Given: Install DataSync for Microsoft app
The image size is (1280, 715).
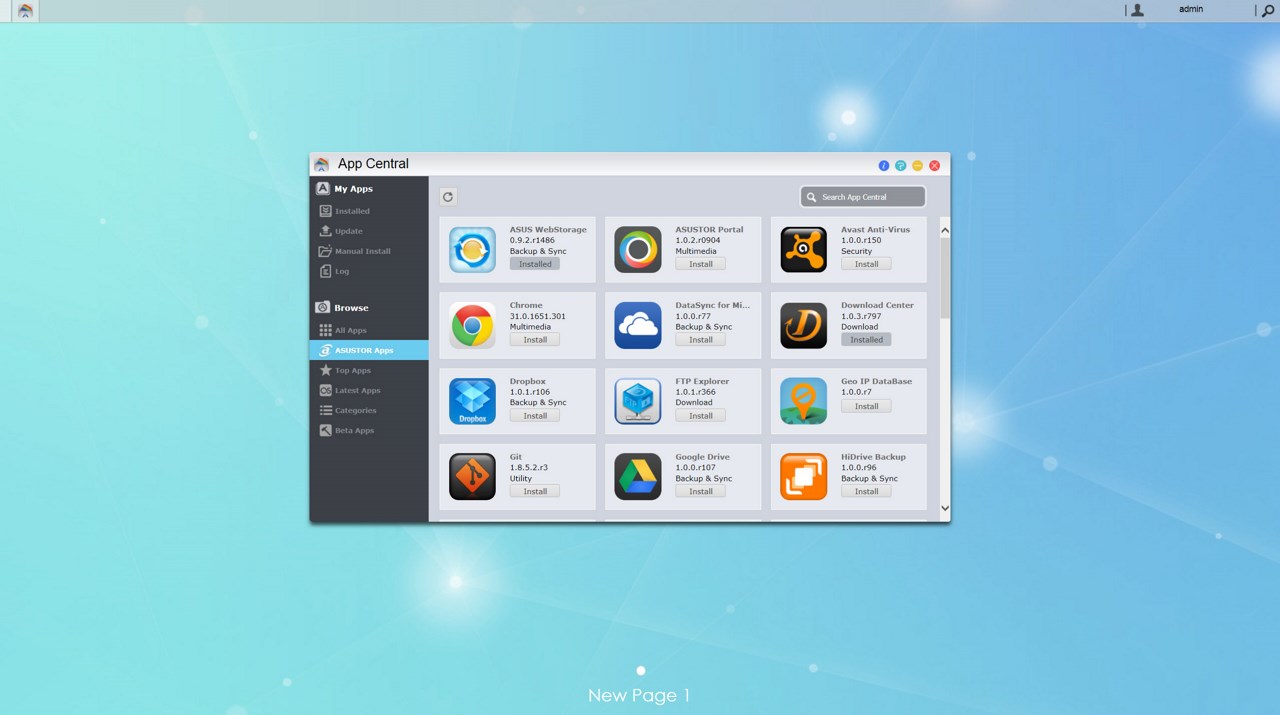Looking at the screenshot, I should [x=701, y=340].
